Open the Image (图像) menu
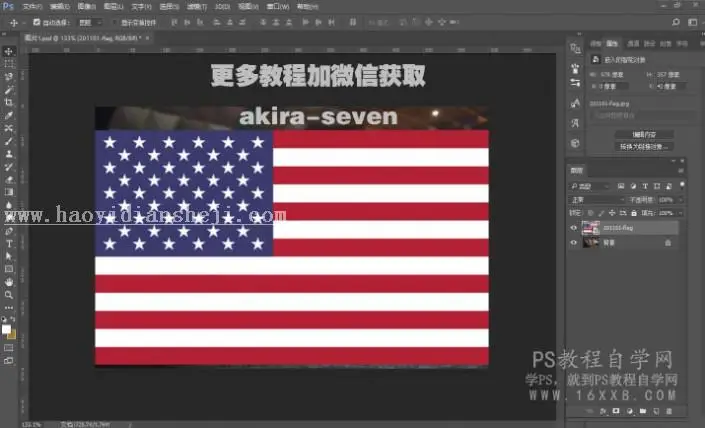Screen dimensions: 705x428 click(x=87, y=7)
